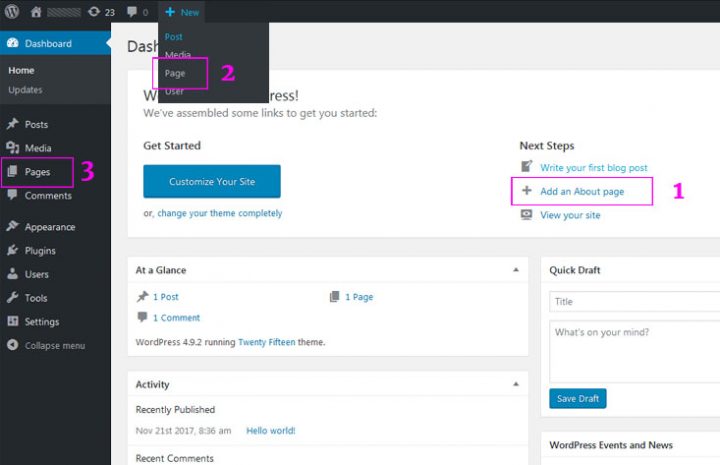The height and width of the screenshot is (465, 720).
Task: Click the Save Draft button
Action: tap(578, 398)
